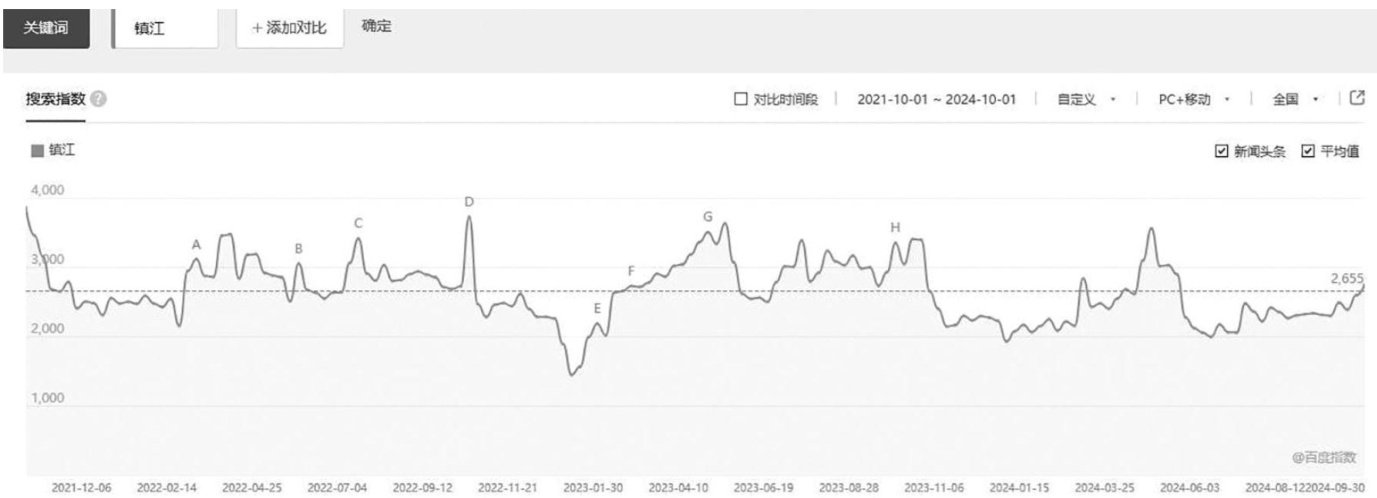Screen dimensions: 1377x498
Task: Toggle the 平均值 checkbox off
Action: coord(1307,151)
